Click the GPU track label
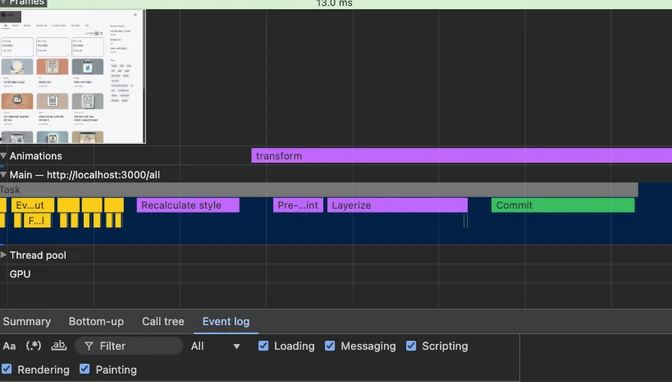Viewport: 672px width, 382px height. (x=20, y=274)
